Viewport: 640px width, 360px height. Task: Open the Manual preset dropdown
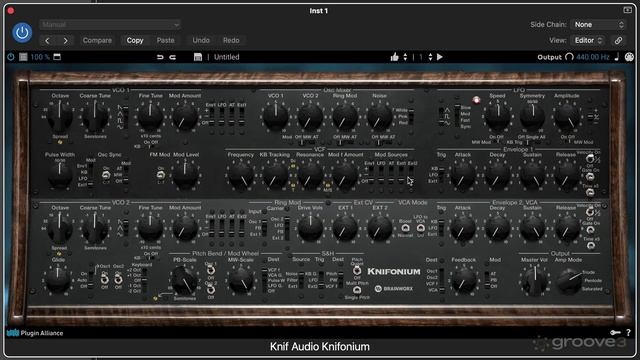click(x=110, y=24)
